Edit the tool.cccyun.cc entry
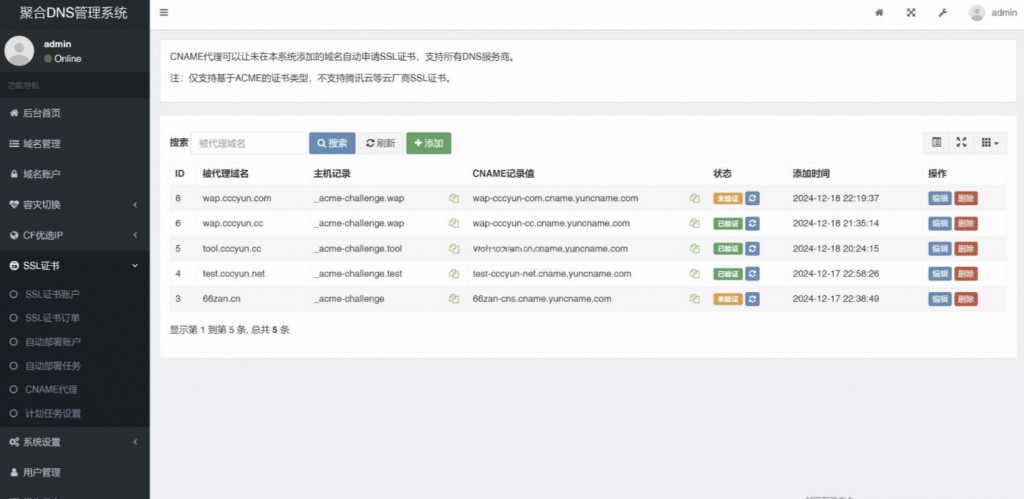Image resolution: width=1024 pixels, height=499 pixels. click(940, 249)
